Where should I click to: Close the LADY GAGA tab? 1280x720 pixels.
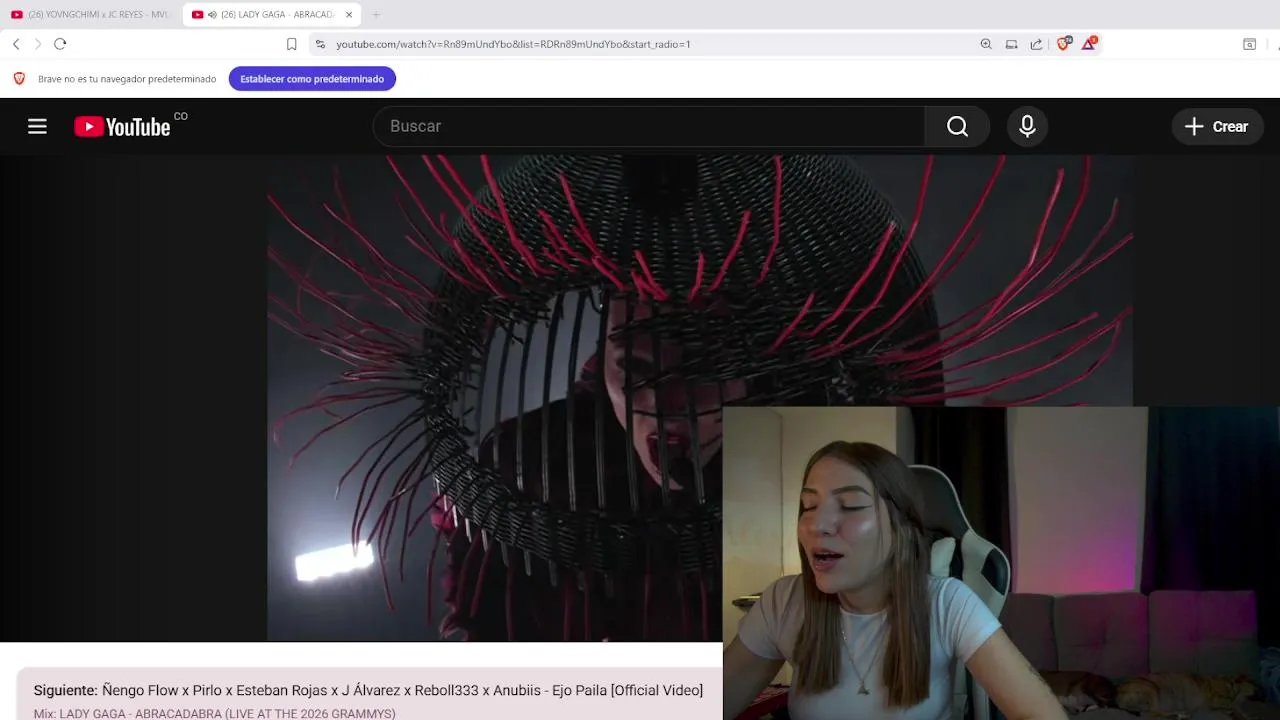click(349, 15)
